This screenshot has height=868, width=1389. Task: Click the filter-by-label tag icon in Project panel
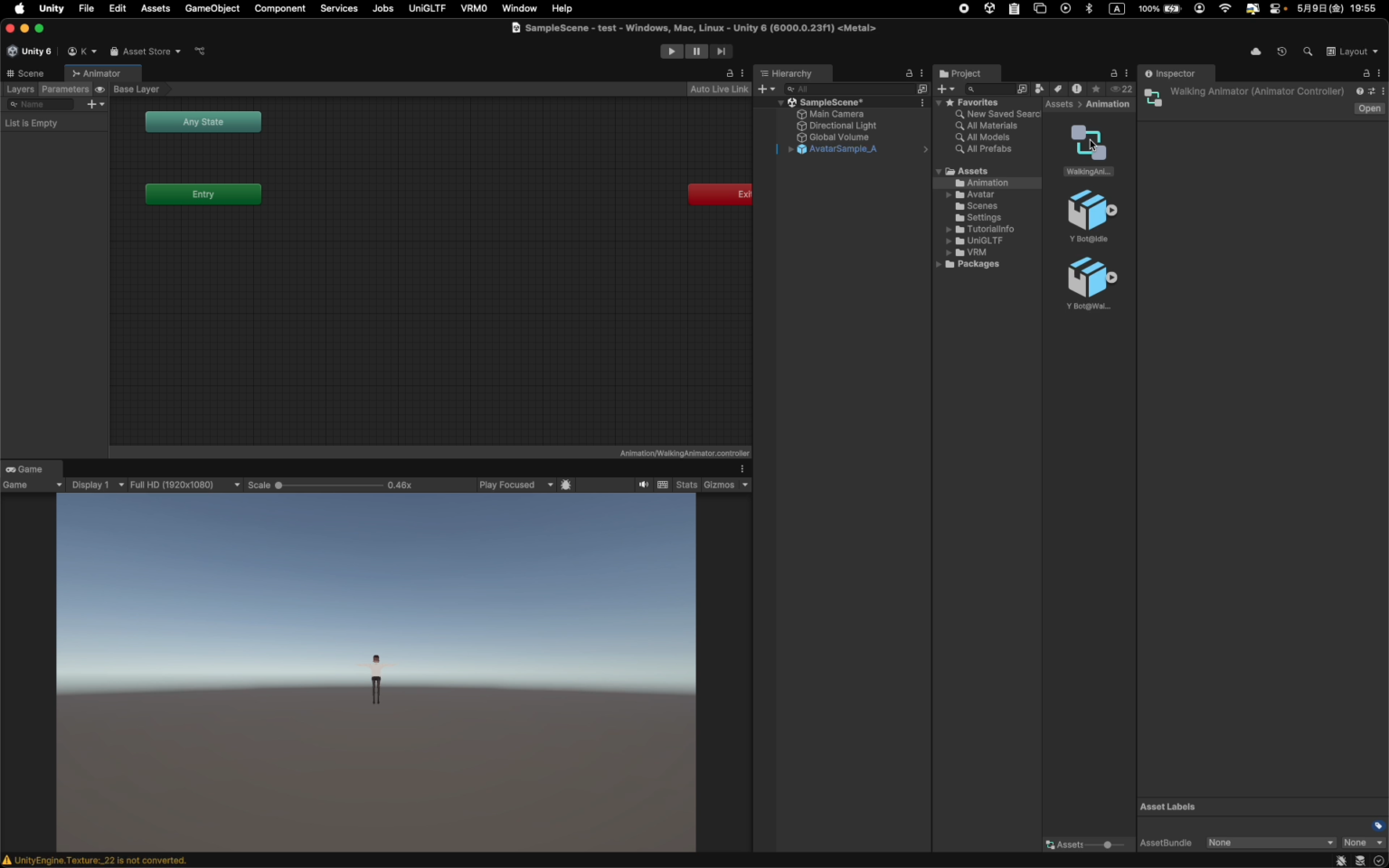[x=1059, y=89]
